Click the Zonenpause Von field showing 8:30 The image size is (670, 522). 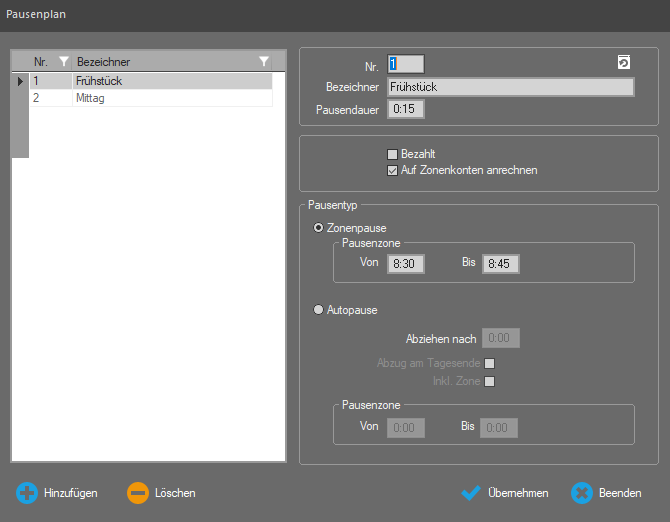coord(407,264)
